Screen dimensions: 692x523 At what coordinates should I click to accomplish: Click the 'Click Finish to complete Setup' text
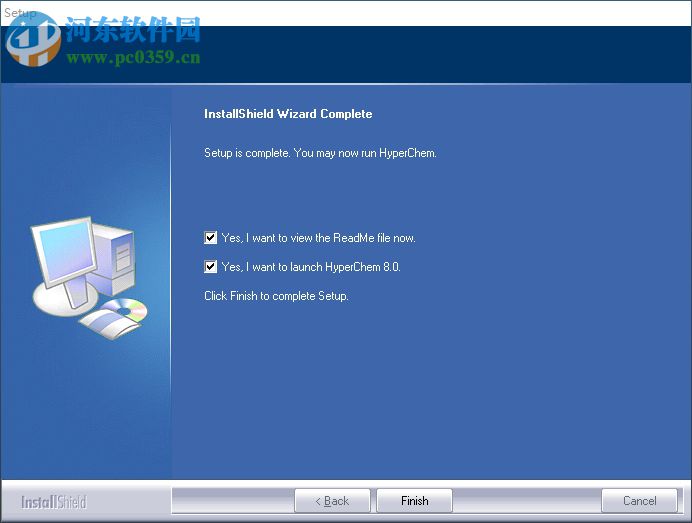[276, 296]
